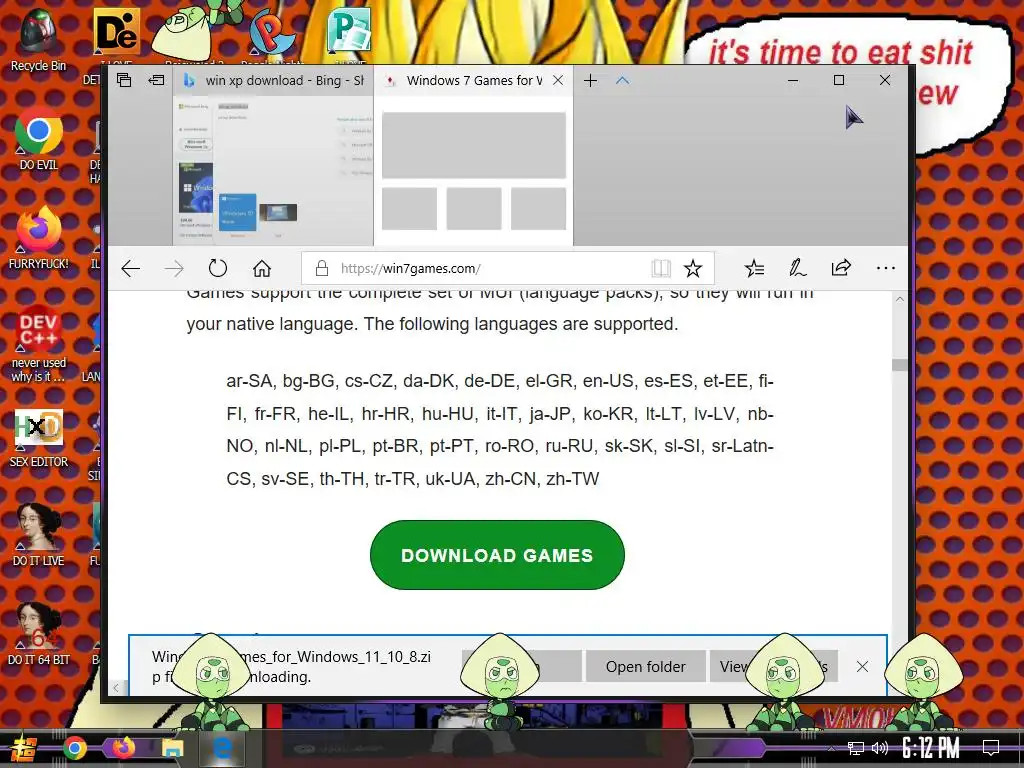Go back to the previous page
The height and width of the screenshot is (768, 1024).
click(131, 268)
